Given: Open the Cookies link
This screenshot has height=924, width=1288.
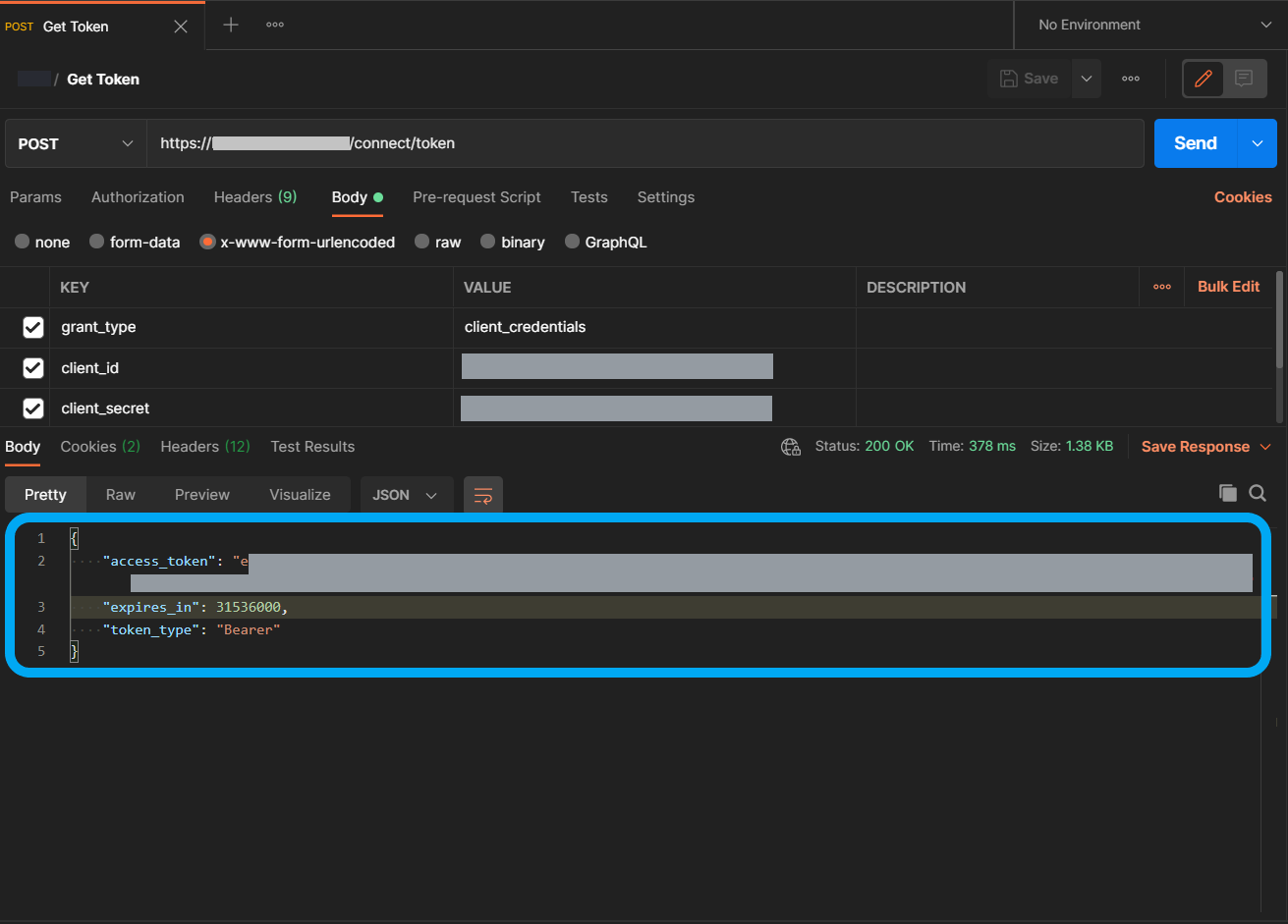Looking at the screenshot, I should pyautogui.click(x=1243, y=197).
